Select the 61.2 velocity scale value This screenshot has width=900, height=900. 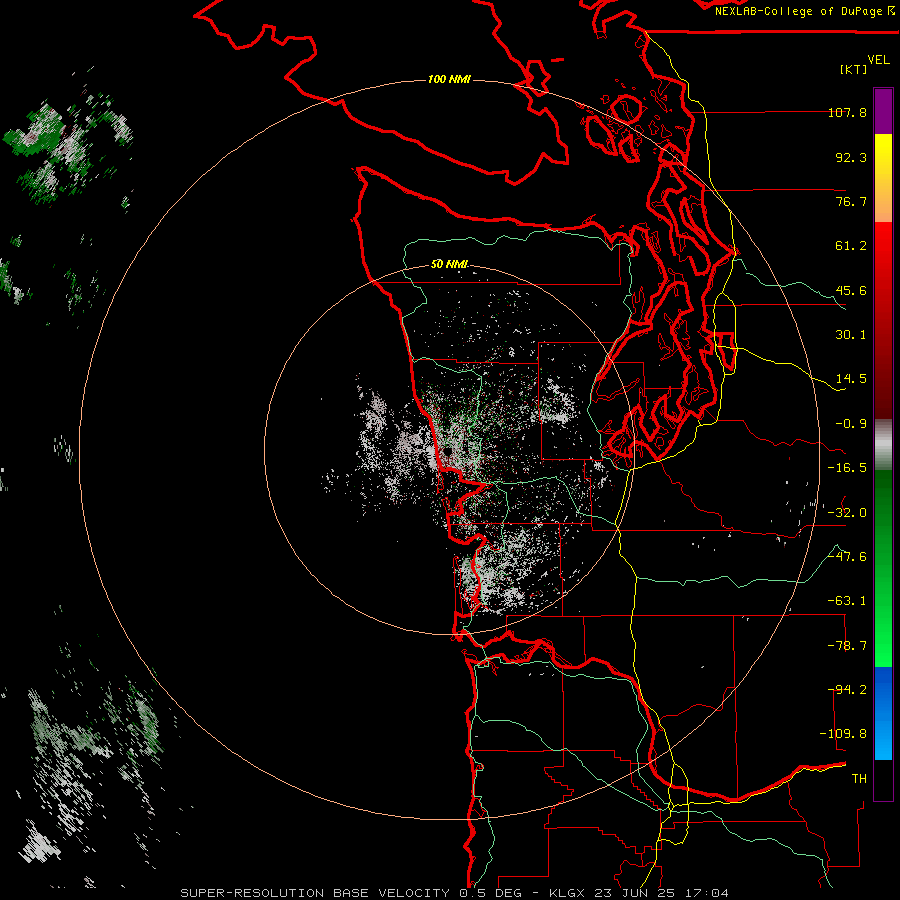tap(851, 246)
